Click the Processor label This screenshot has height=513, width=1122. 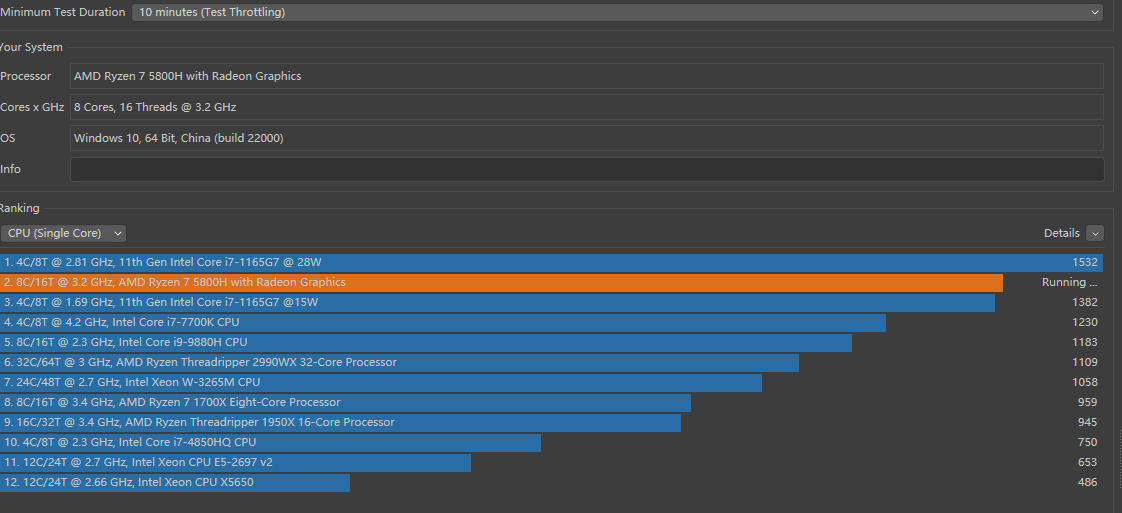point(26,76)
